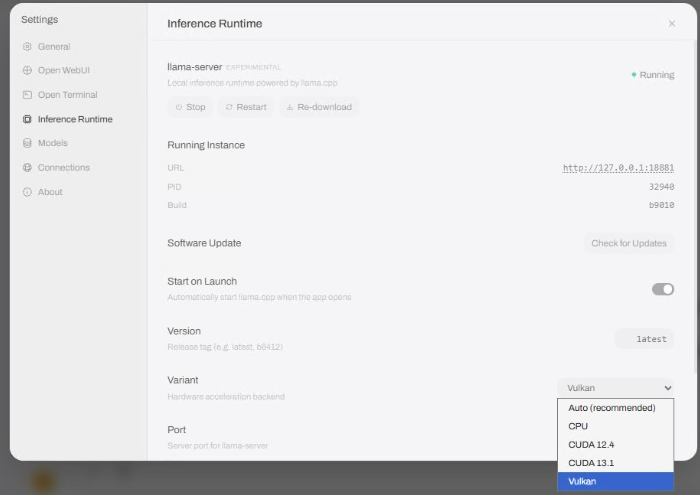Click the power icon on Stop button
700x495 pixels.
179,107
